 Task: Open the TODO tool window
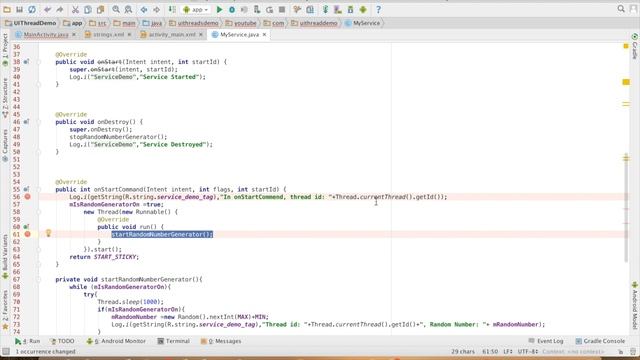coord(62,341)
